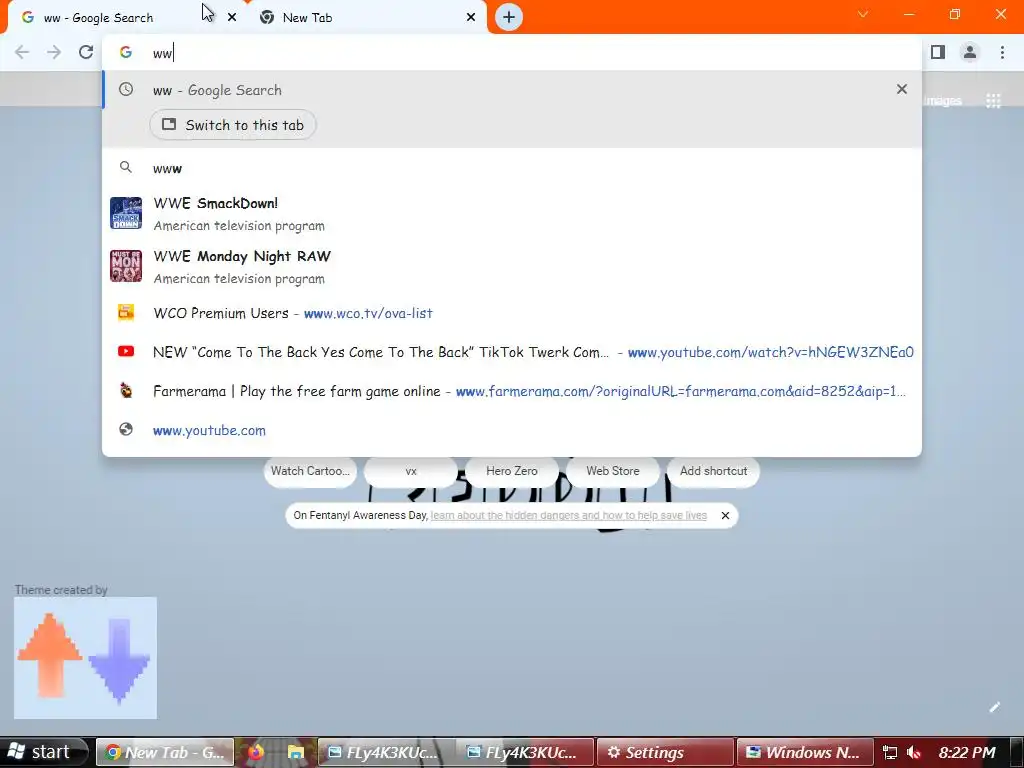Viewport: 1024px width, 768px height.
Task: Select the 'New Tab' tab
Action: (366, 18)
